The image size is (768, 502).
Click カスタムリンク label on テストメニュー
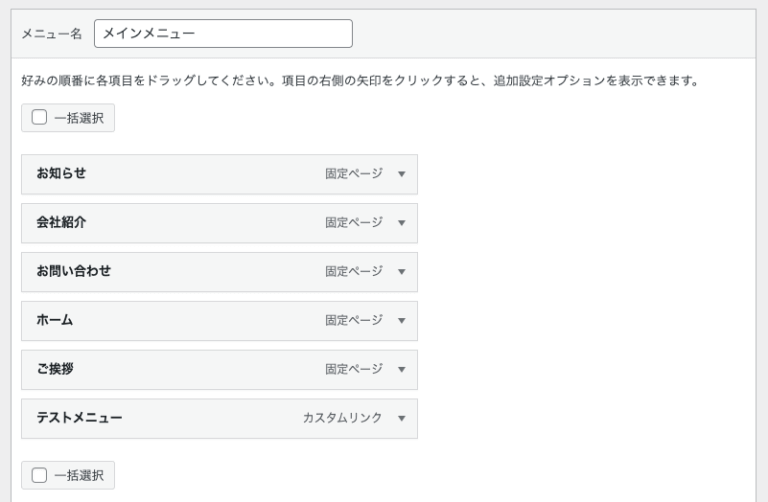pyautogui.click(x=342, y=418)
